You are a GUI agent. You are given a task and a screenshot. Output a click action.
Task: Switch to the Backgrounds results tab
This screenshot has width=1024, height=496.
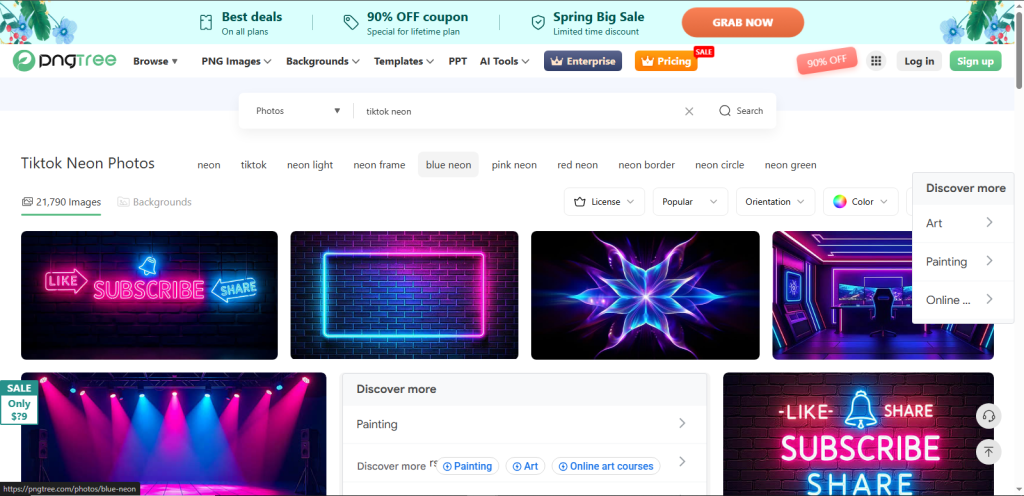[x=154, y=202]
